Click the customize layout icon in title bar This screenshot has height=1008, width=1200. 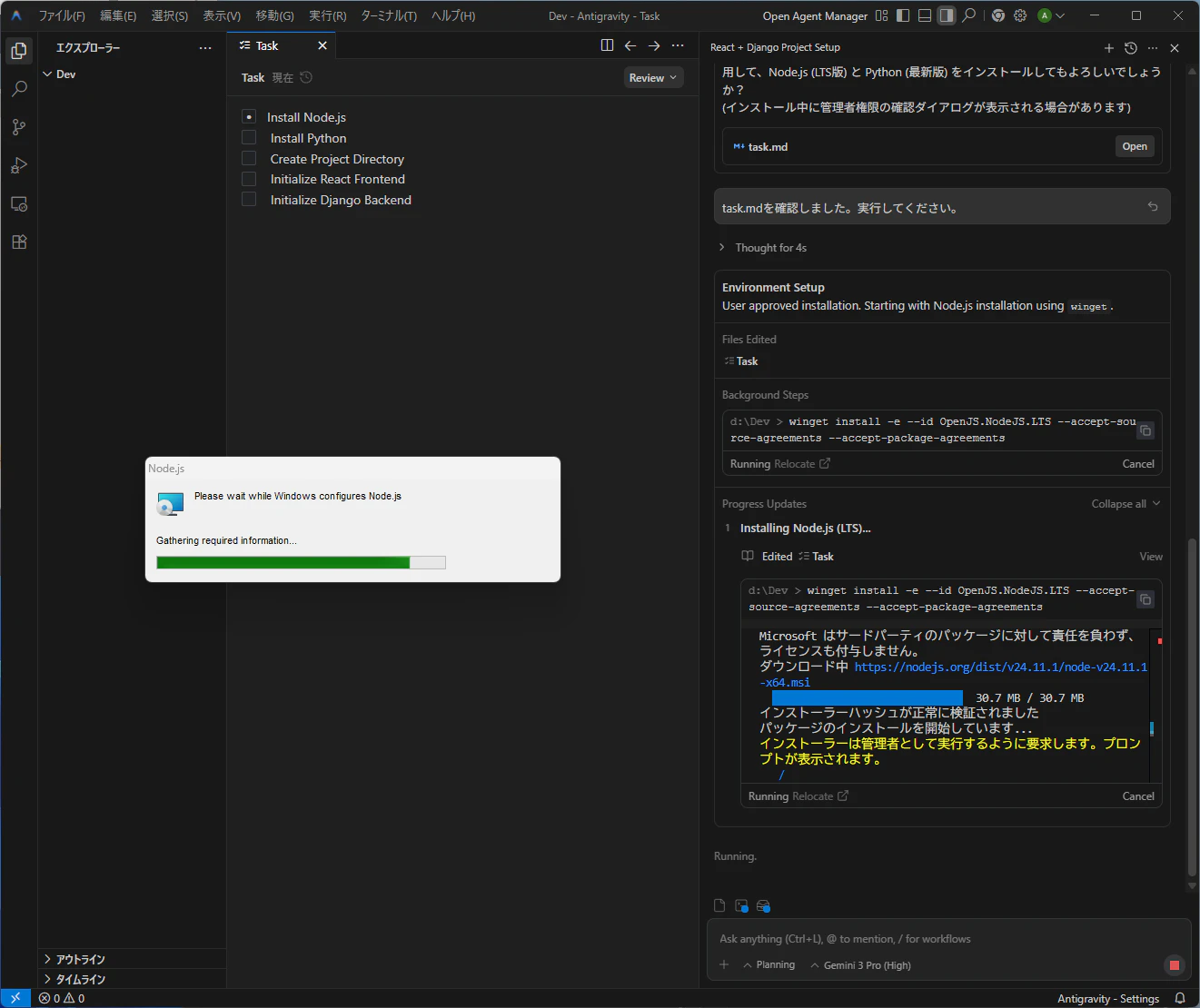pyautogui.click(x=881, y=15)
